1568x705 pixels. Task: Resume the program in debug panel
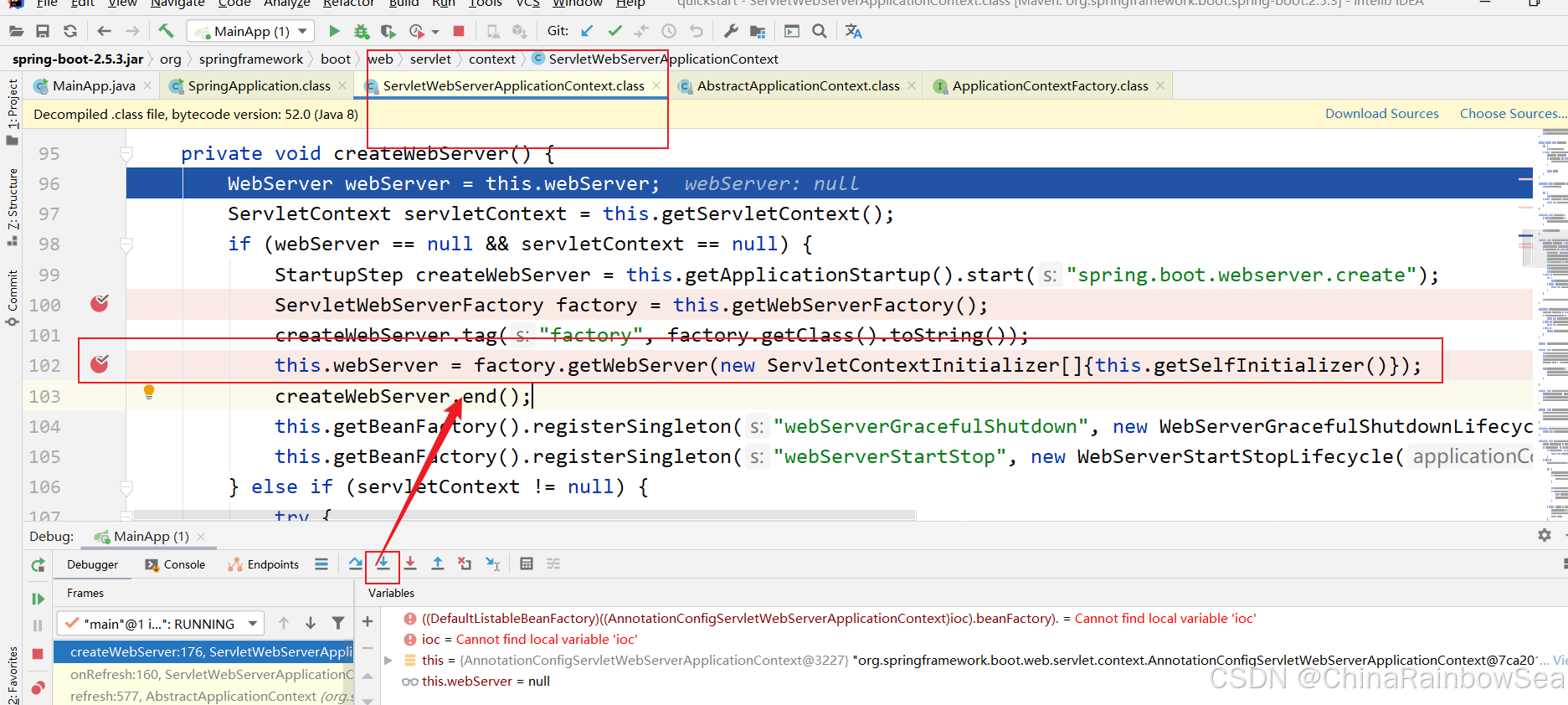click(38, 599)
